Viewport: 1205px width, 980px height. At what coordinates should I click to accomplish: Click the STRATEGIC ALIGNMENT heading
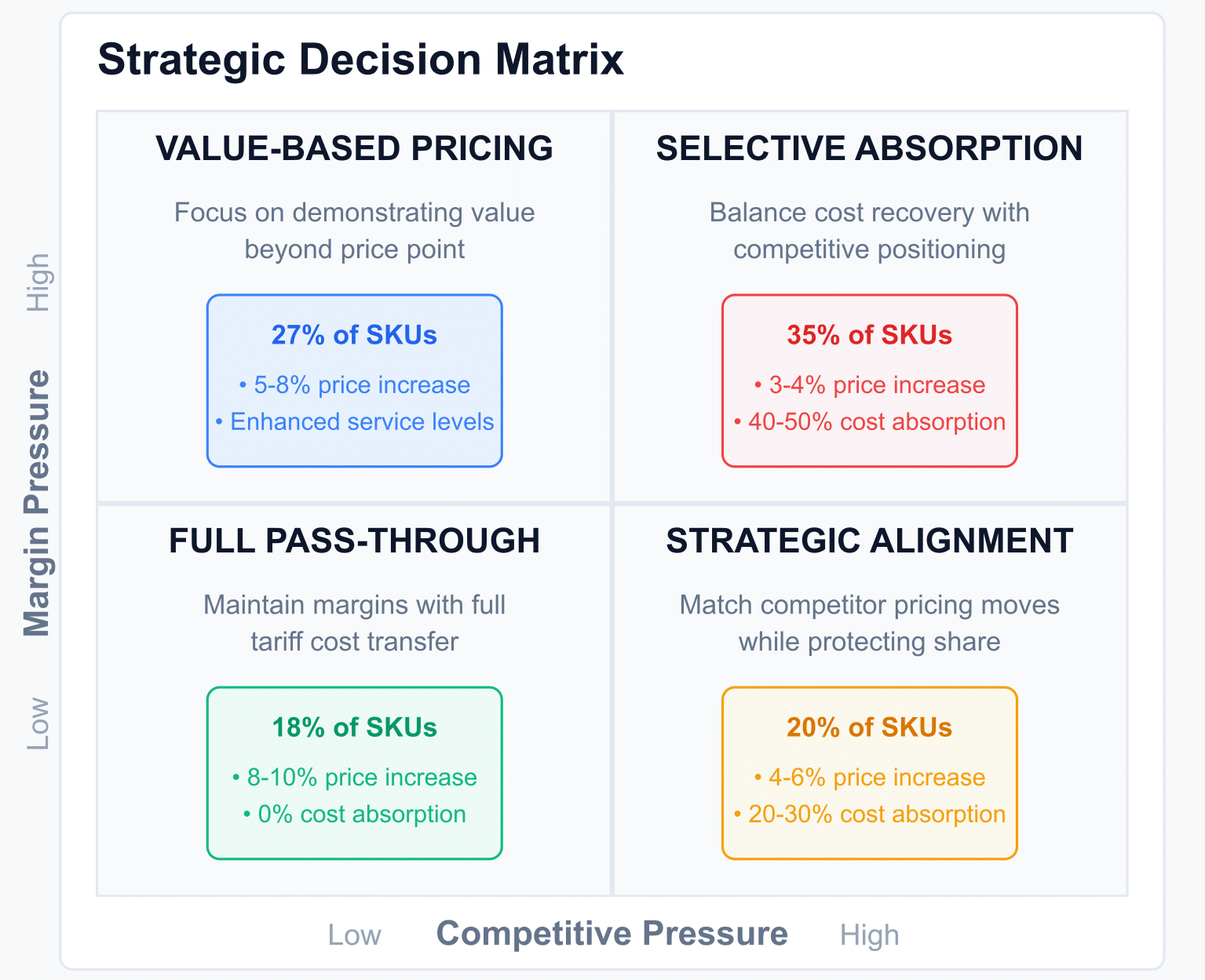[869, 541]
